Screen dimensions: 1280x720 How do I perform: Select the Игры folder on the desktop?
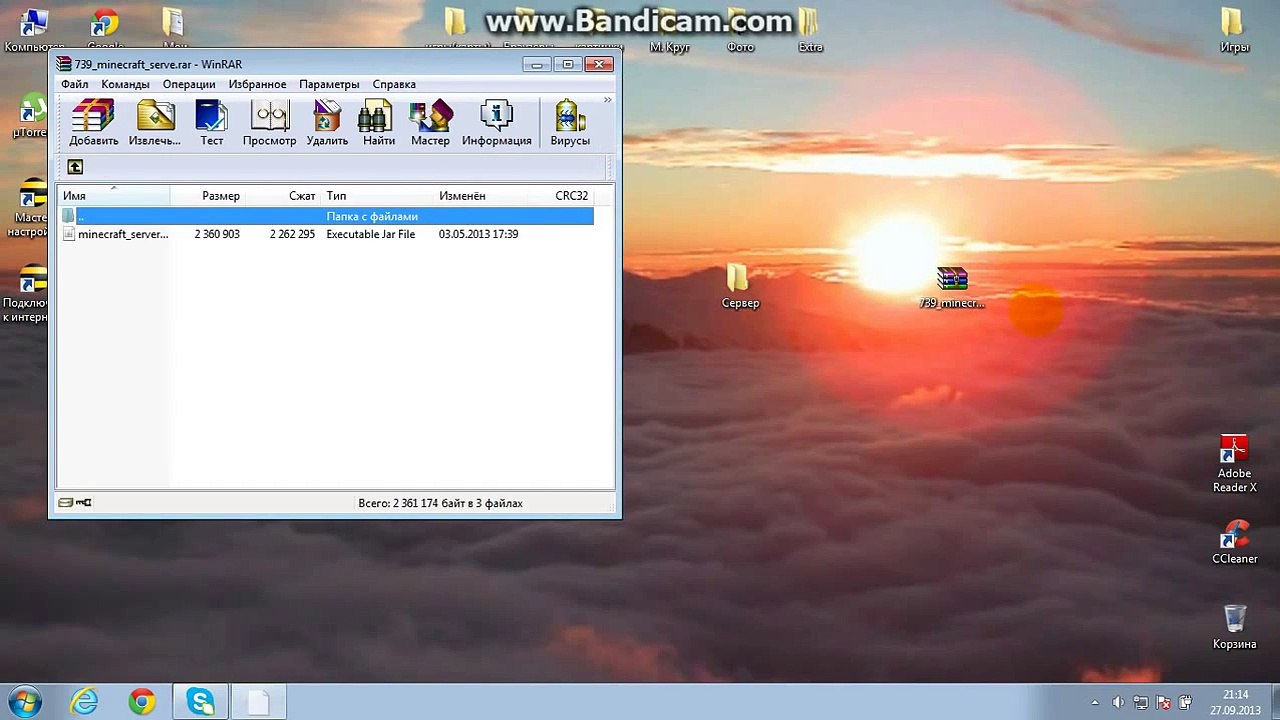pos(1234,30)
